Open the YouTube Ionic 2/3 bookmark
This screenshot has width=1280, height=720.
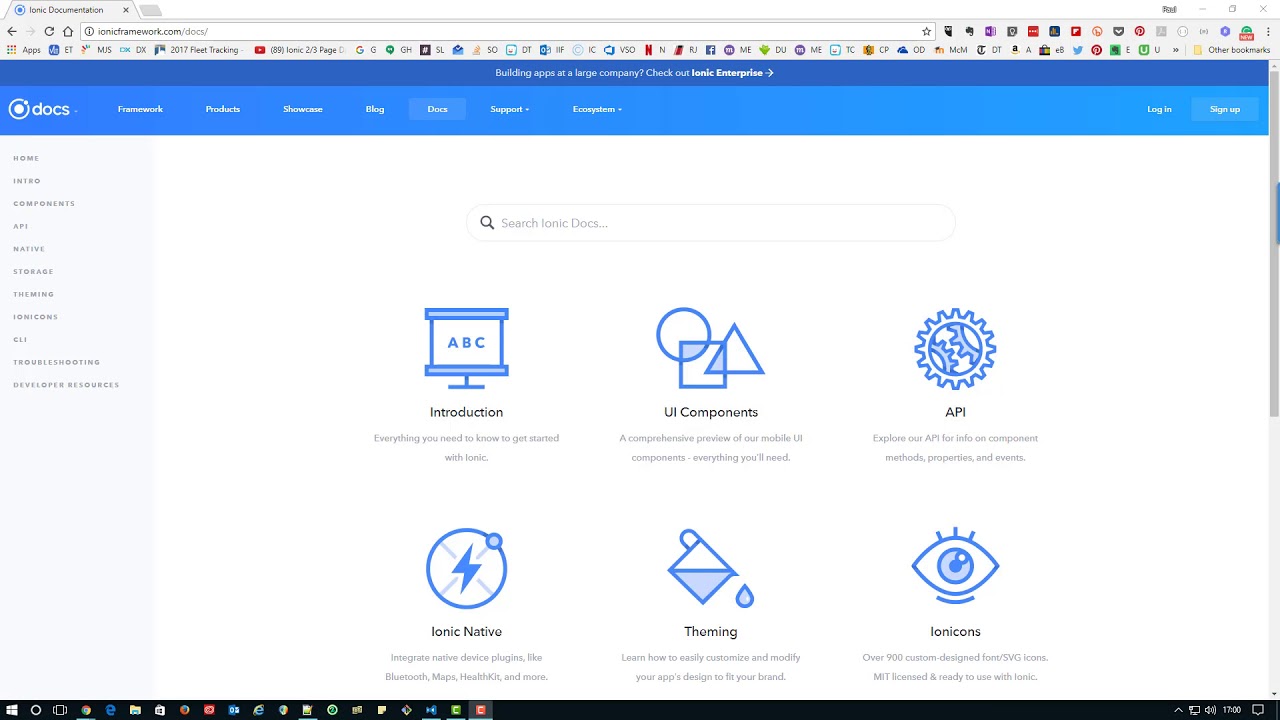[x=300, y=50]
